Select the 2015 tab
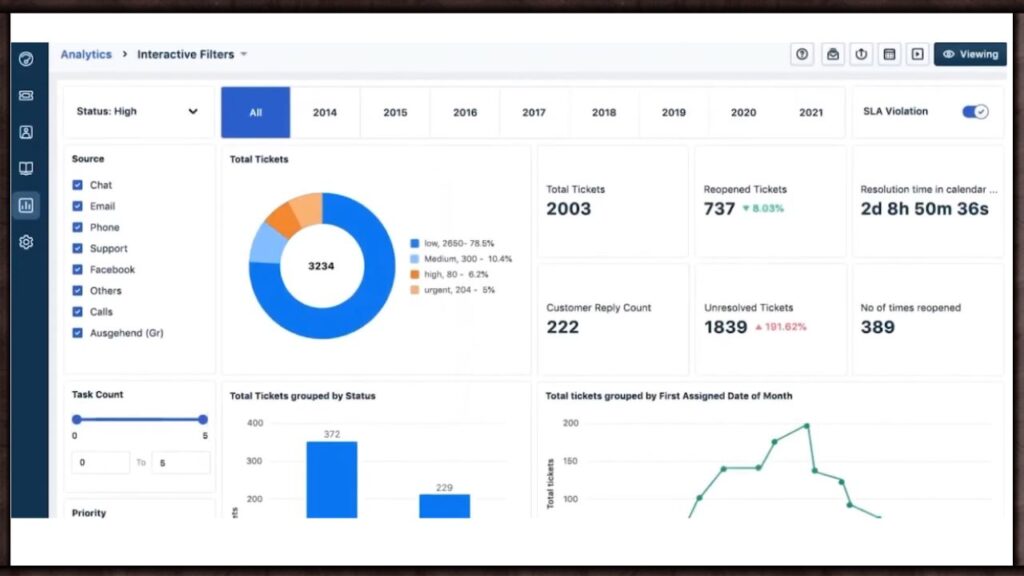1024x576 pixels. pyautogui.click(x=395, y=112)
